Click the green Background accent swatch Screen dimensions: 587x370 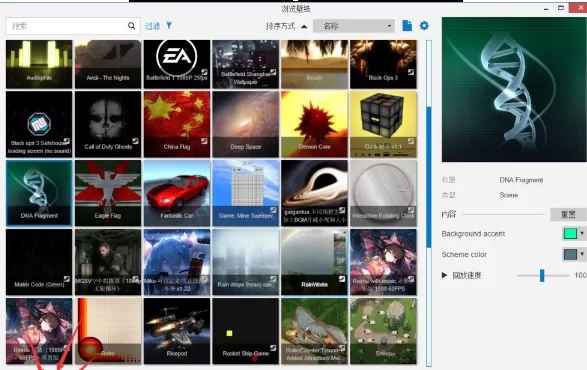click(570, 233)
